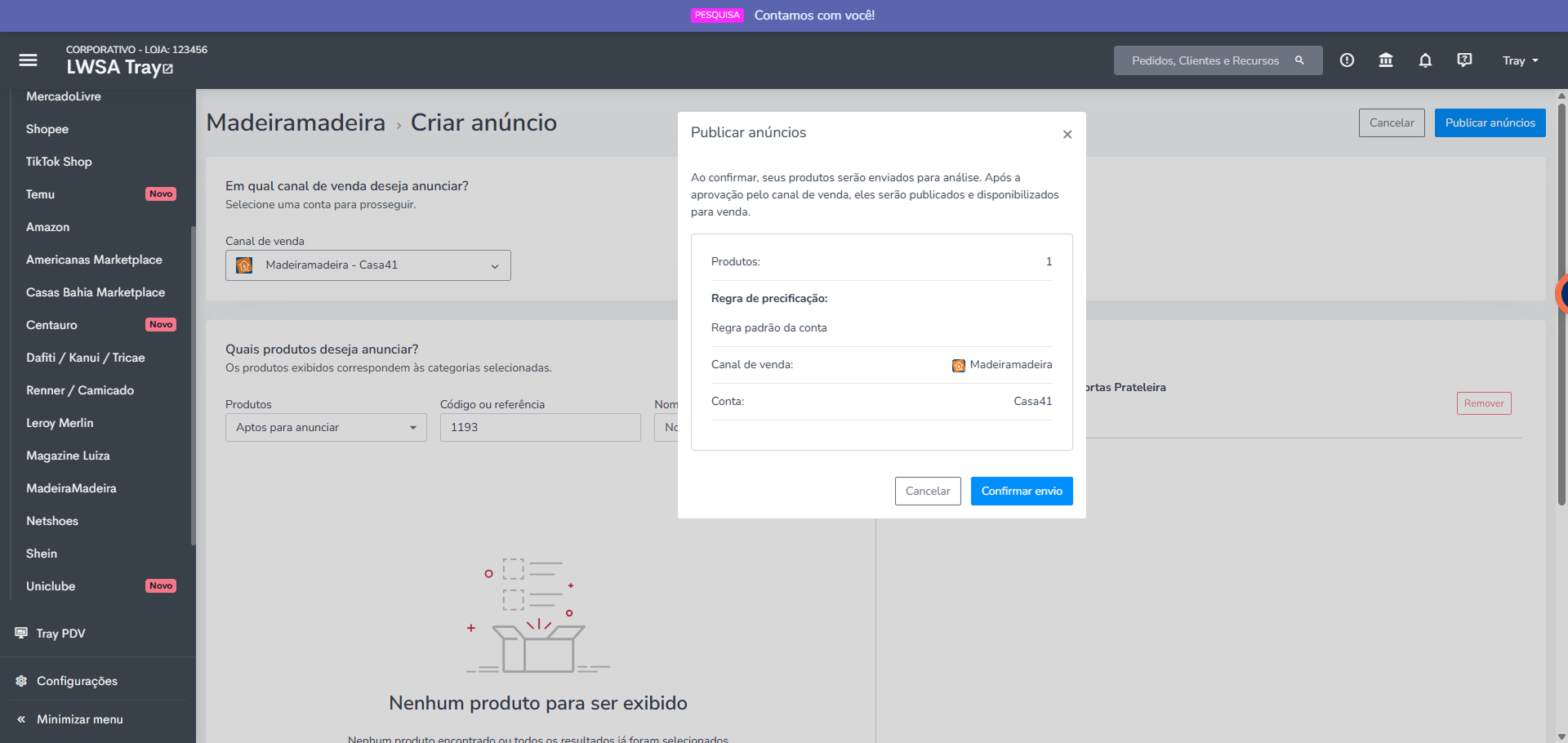Open the LWSA Tray external link icon
1568x743 pixels.
168,69
